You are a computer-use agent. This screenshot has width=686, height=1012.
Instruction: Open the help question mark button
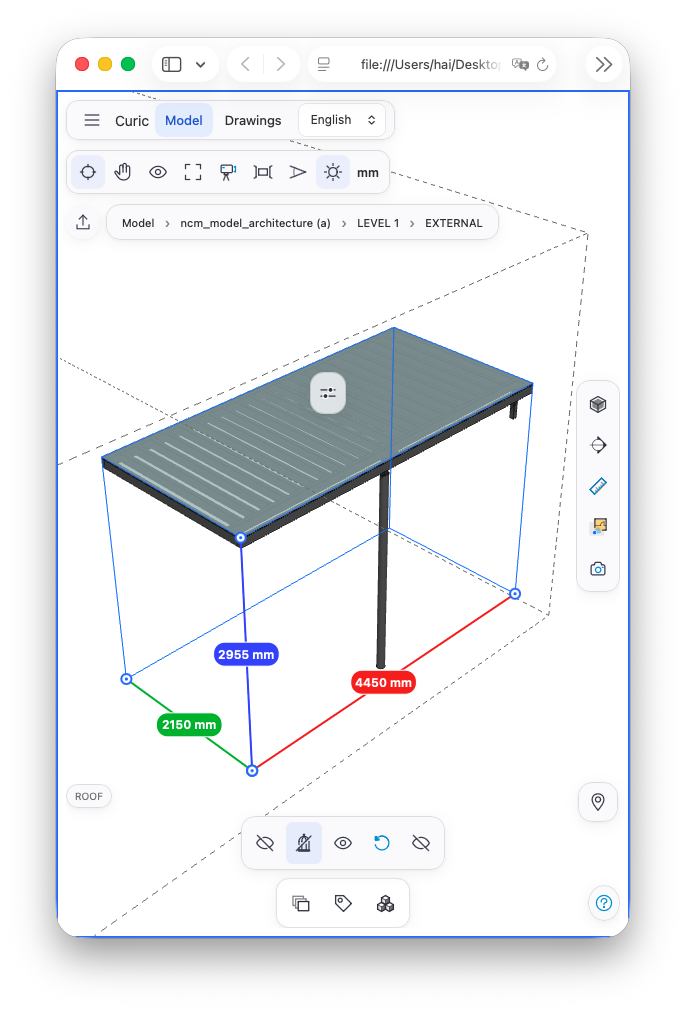604,903
